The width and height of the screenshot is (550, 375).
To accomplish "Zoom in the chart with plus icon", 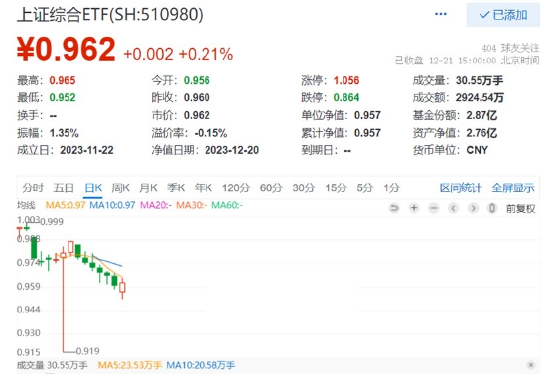I will click(414, 208).
